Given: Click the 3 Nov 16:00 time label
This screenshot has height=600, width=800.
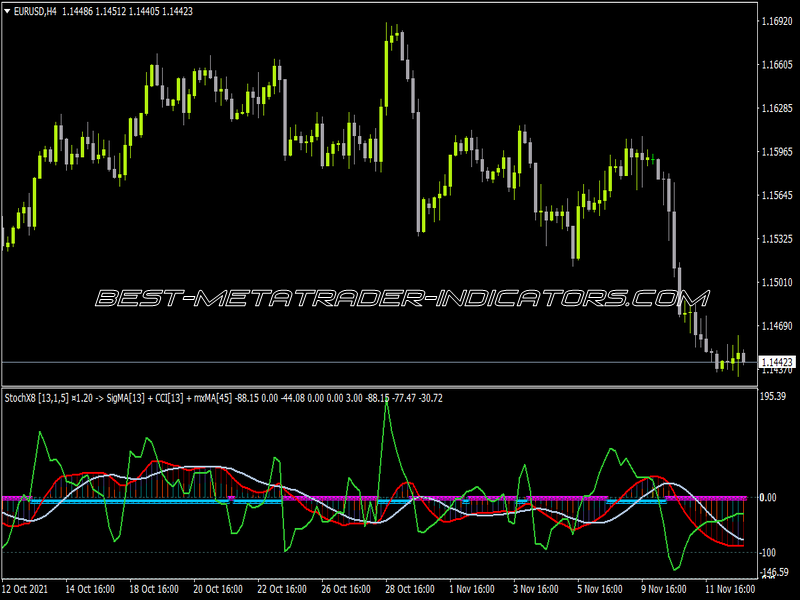Looking at the screenshot, I should click(x=536, y=589).
